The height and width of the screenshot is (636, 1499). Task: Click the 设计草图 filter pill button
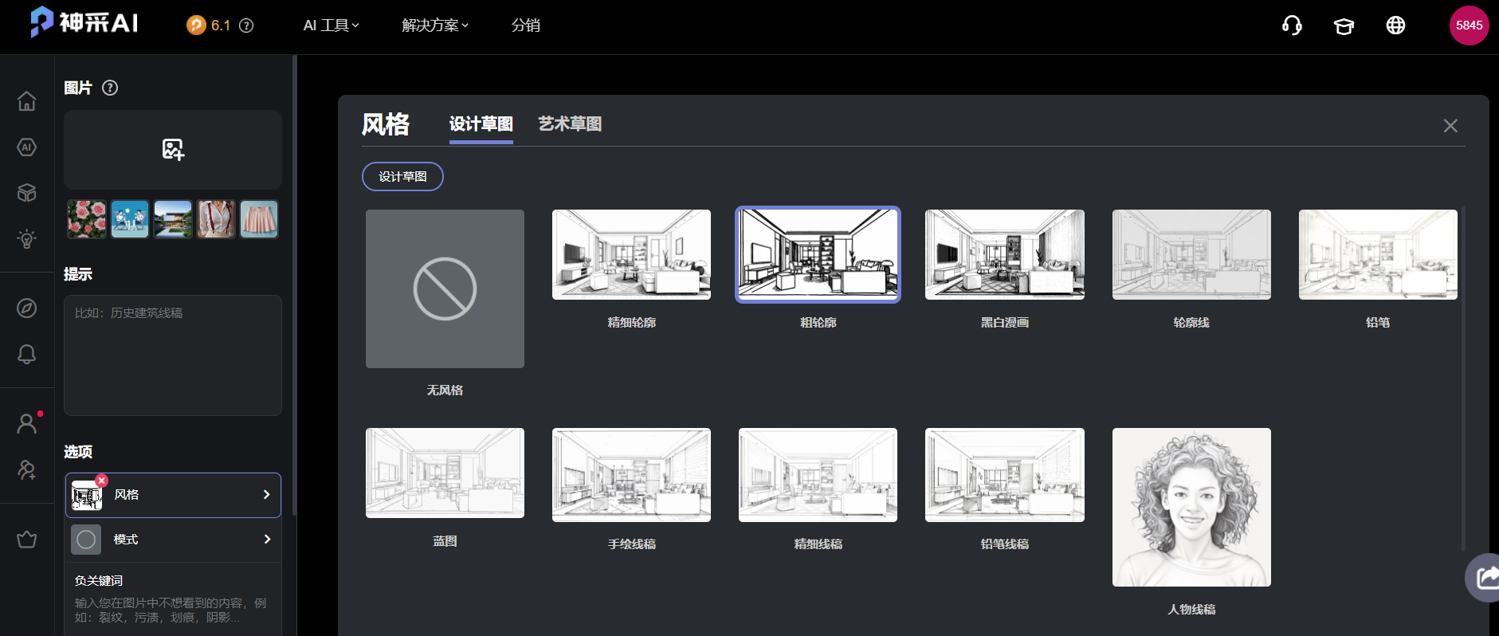pos(403,177)
